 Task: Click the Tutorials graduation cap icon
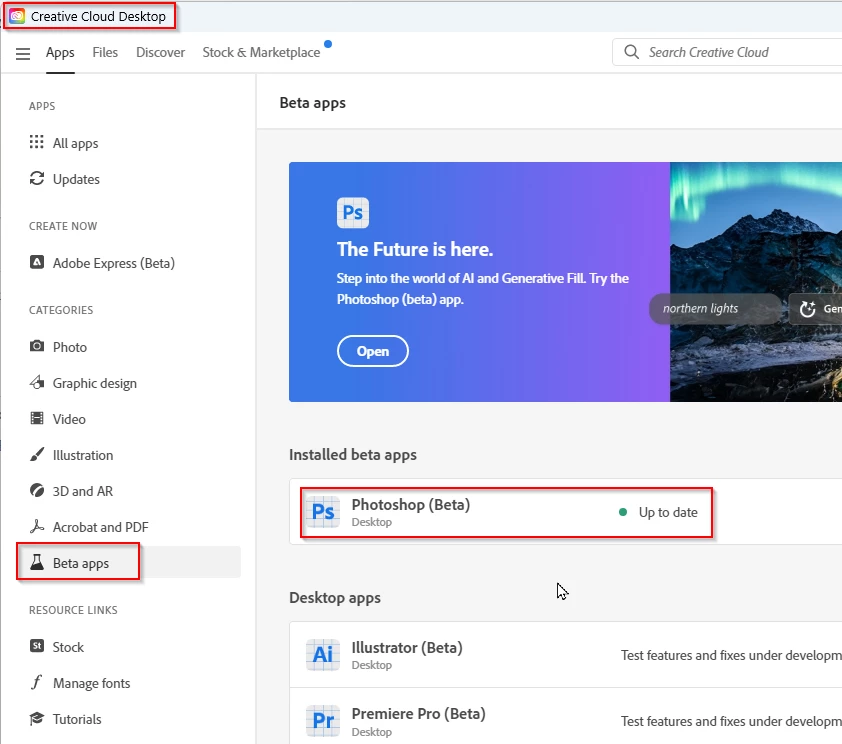(37, 718)
